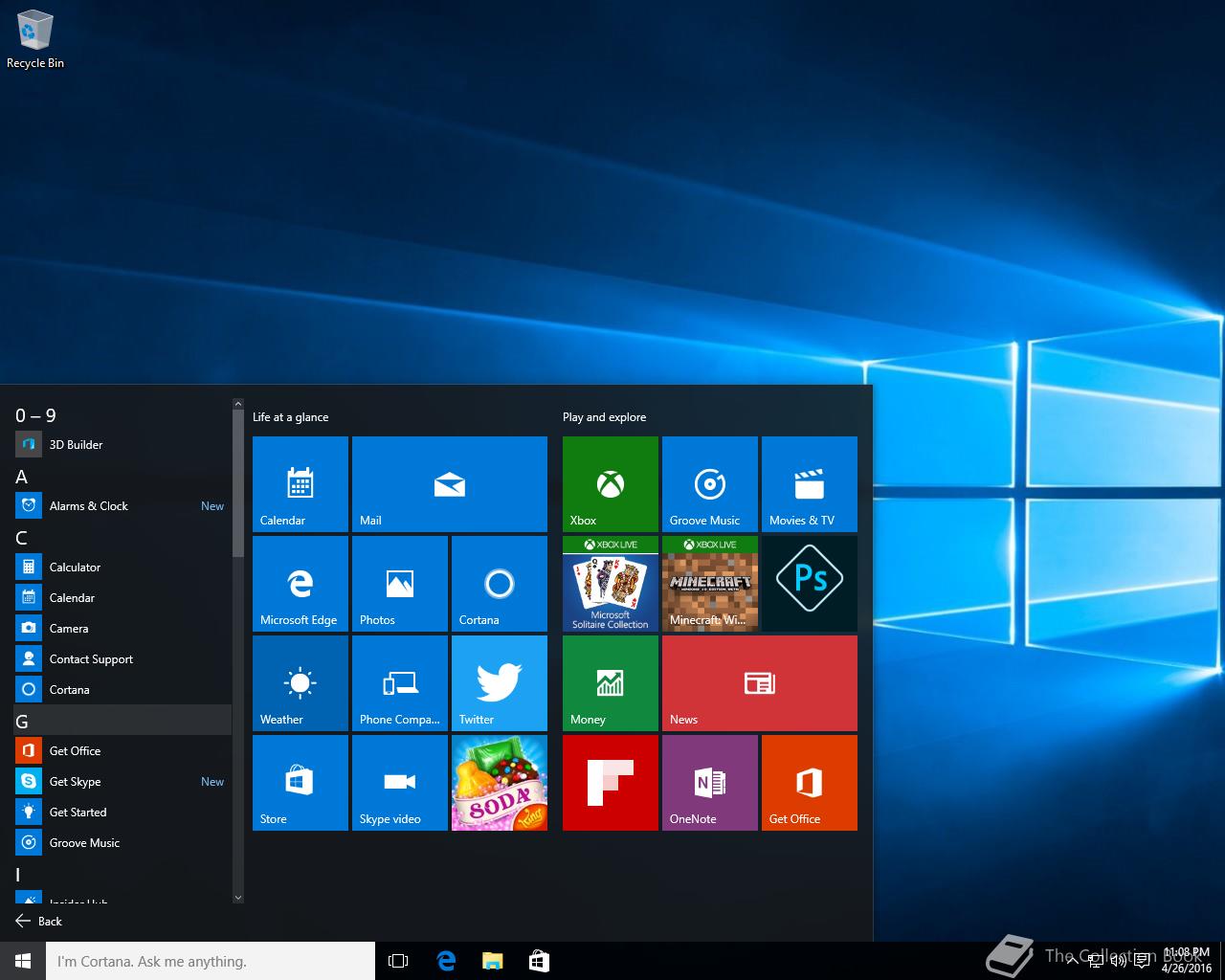Click app list scrollbar down arrow

[x=238, y=898]
